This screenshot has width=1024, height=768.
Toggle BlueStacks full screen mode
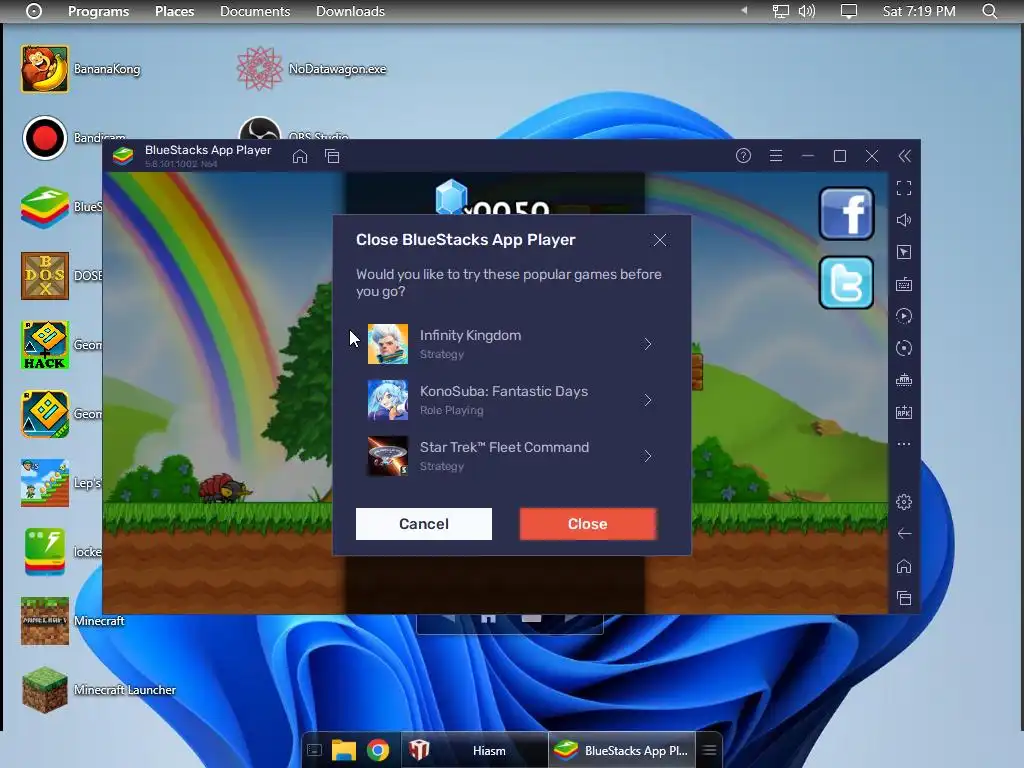coord(904,189)
